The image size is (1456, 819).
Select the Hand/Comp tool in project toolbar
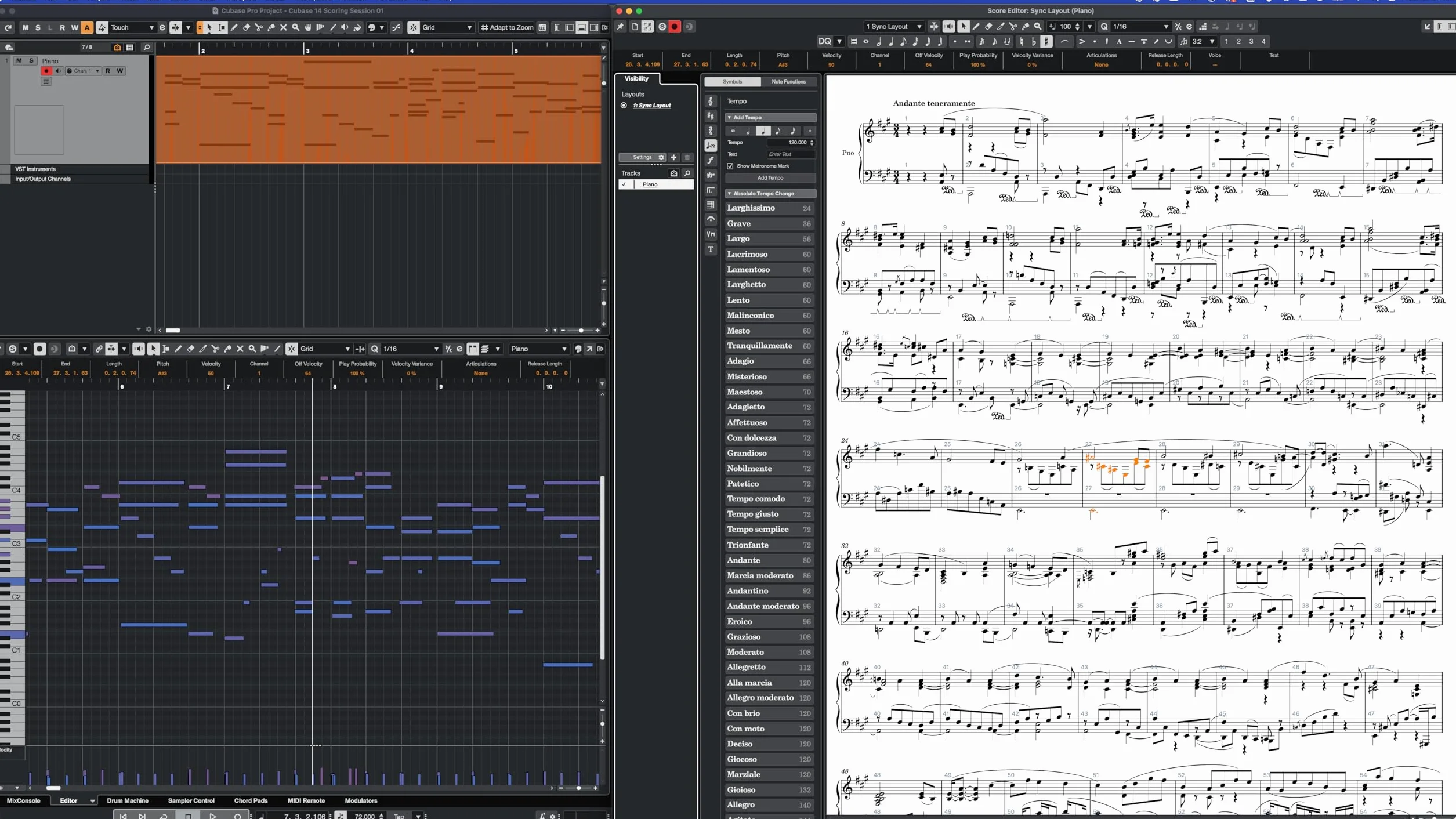(308, 27)
